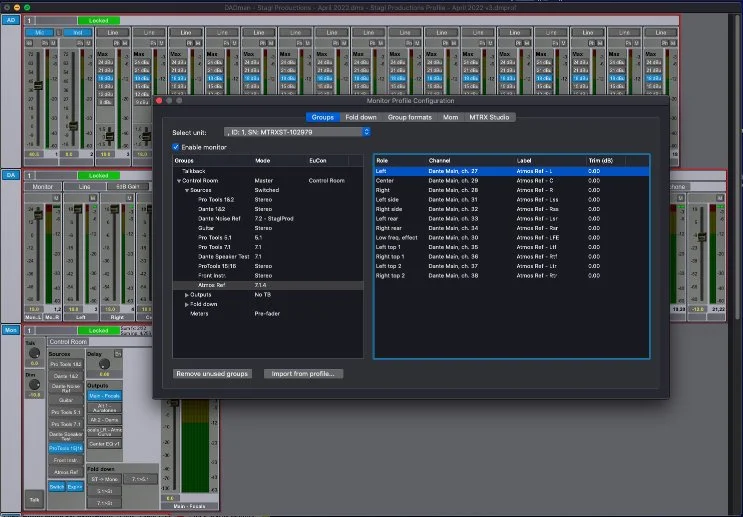This screenshot has width=743, height=517.
Task: Toggle the Enable monitor checkbox
Action: point(178,147)
